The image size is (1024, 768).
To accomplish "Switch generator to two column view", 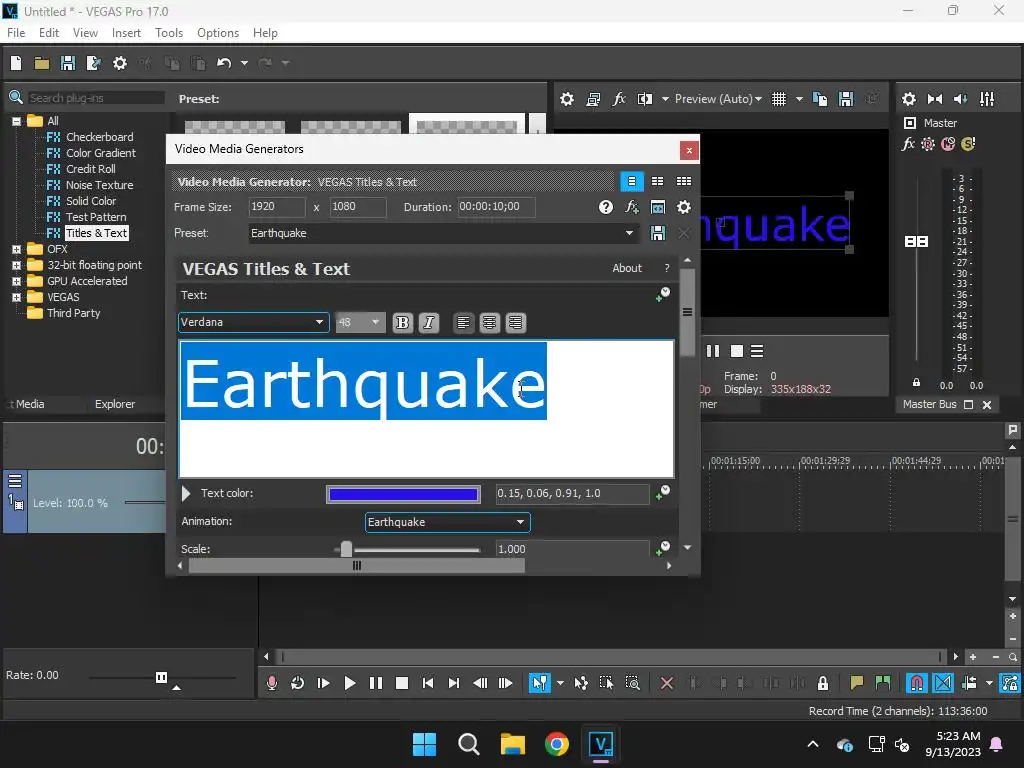I will [x=658, y=182].
